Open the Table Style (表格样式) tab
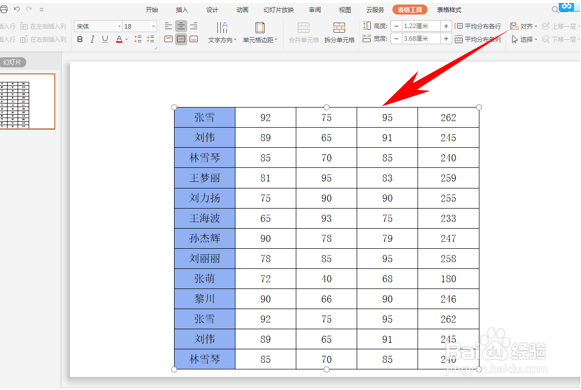Image resolution: width=581 pixels, height=390 pixels. click(449, 10)
